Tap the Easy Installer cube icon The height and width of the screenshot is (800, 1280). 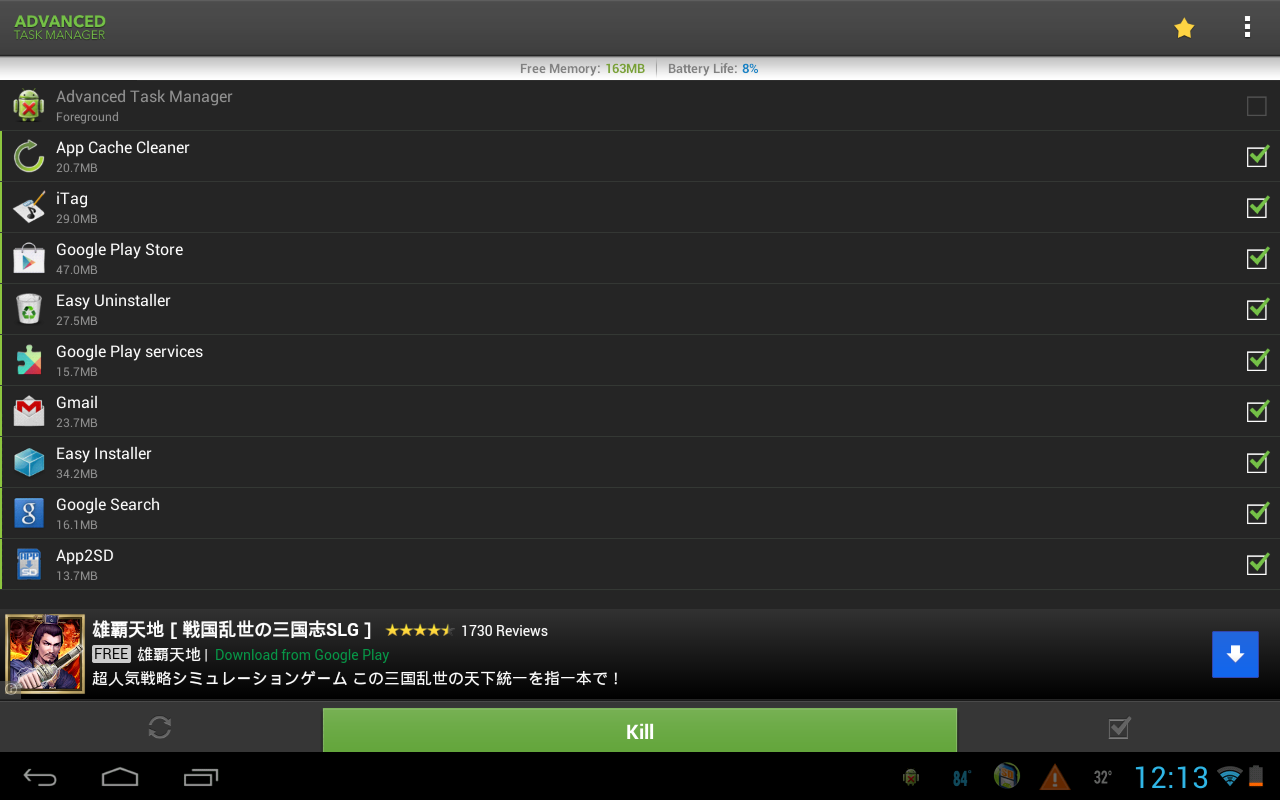[x=29, y=462]
